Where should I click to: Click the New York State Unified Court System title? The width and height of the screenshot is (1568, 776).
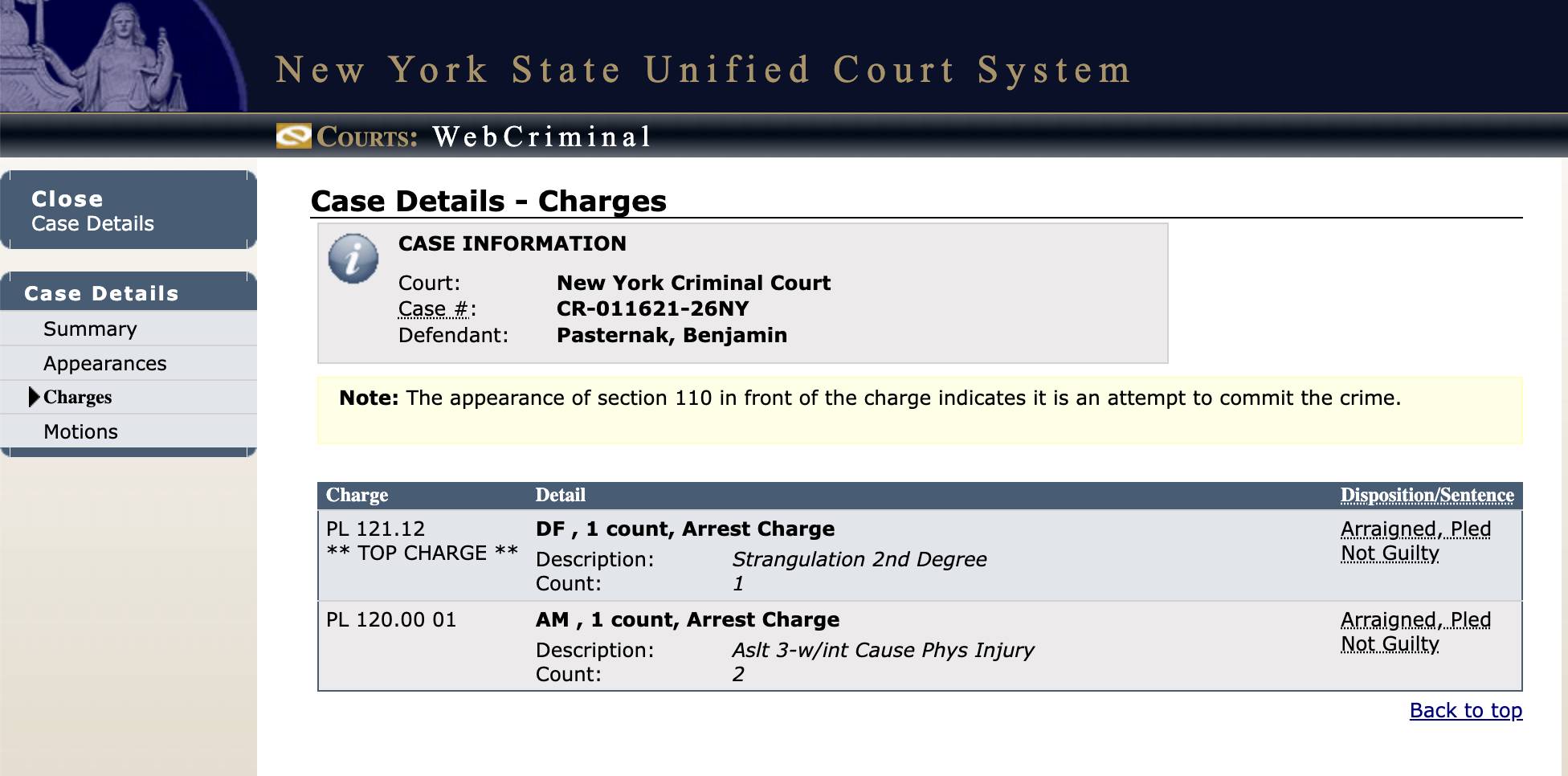[x=703, y=70]
